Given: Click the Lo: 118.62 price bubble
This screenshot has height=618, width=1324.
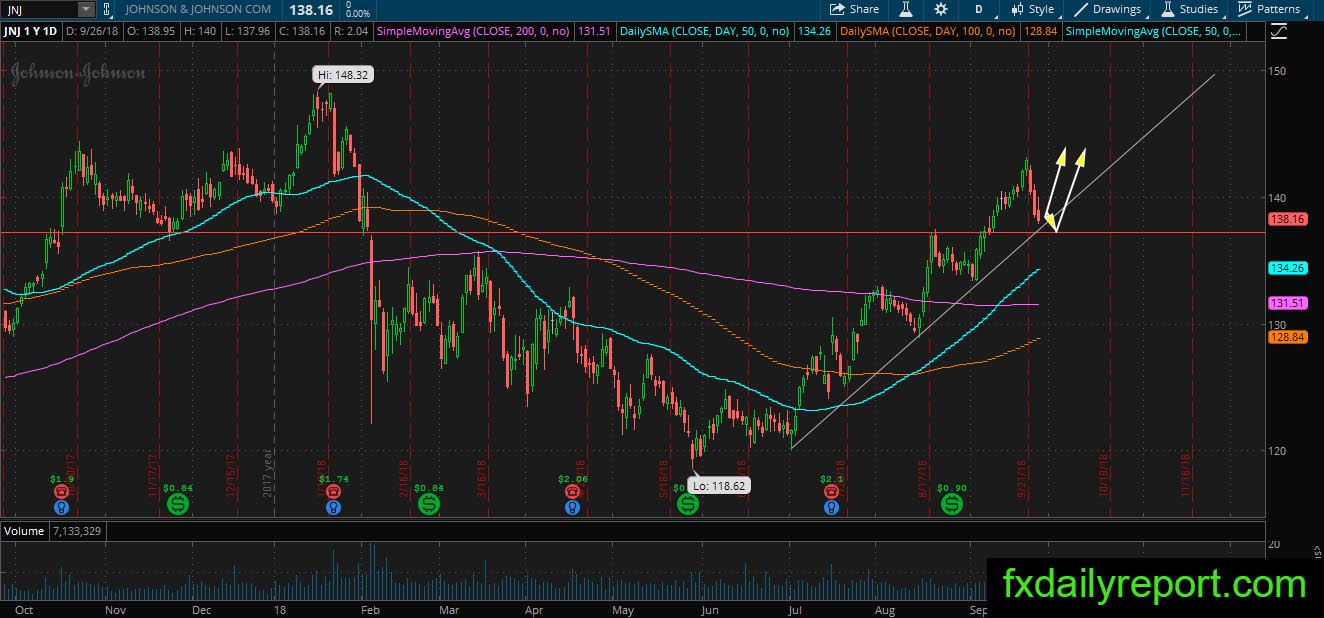Looking at the screenshot, I should coord(720,485).
